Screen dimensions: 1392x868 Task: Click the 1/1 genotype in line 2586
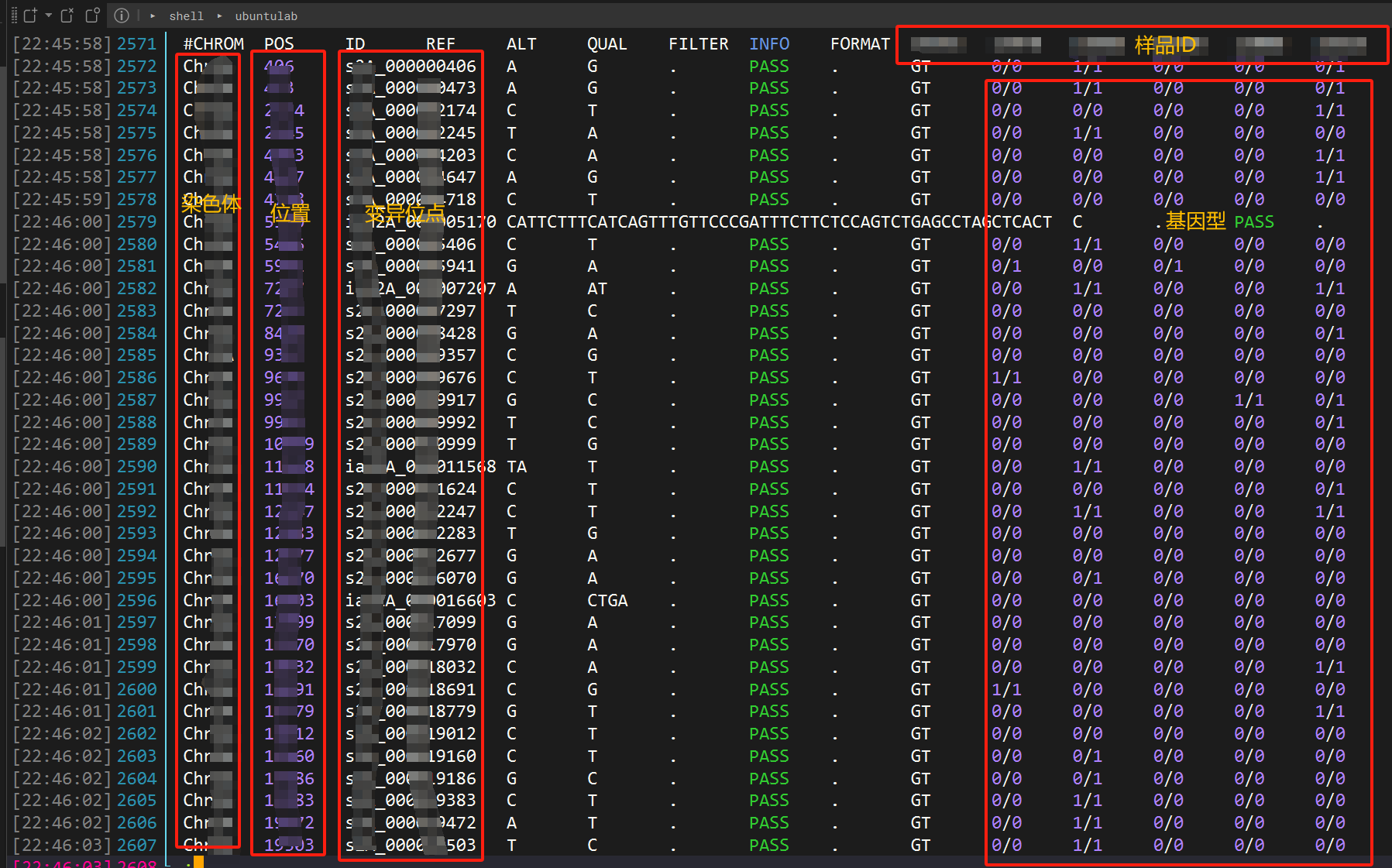pyautogui.click(x=1006, y=378)
